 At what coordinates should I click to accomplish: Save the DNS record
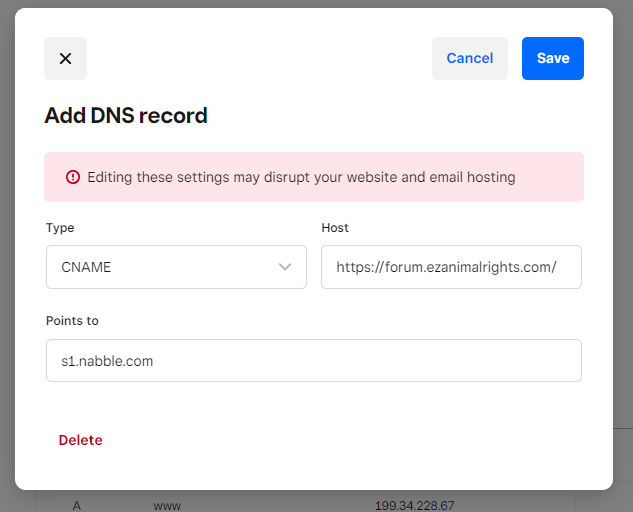click(552, 58)
